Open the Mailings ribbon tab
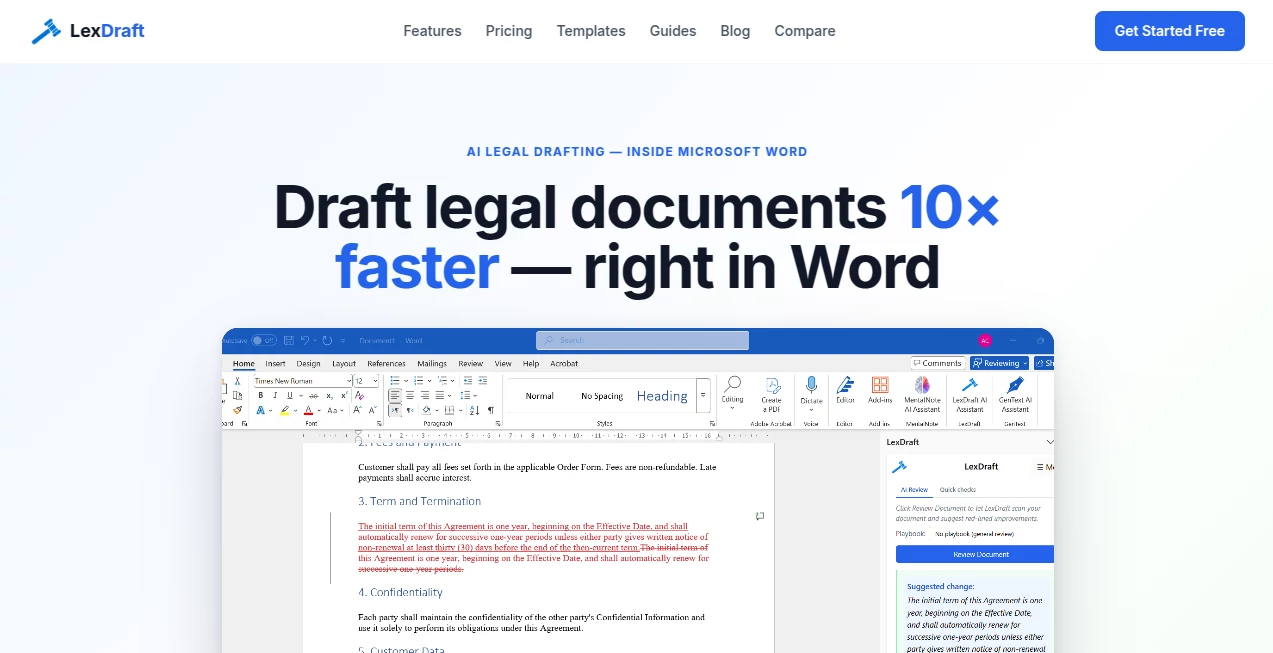 click(x=432, y=364)
